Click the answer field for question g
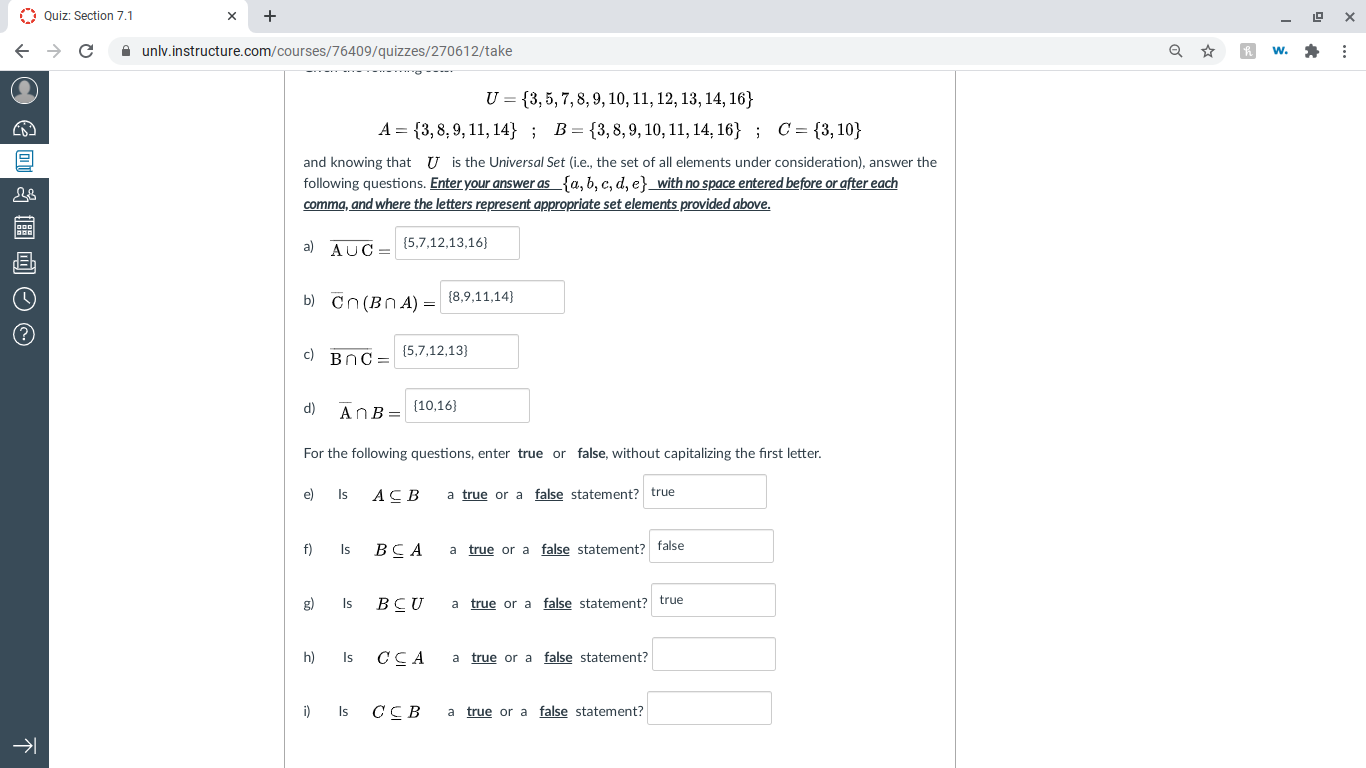This screenshot has height=768, width=1366. pyautogui.click(x=713, y=600)
